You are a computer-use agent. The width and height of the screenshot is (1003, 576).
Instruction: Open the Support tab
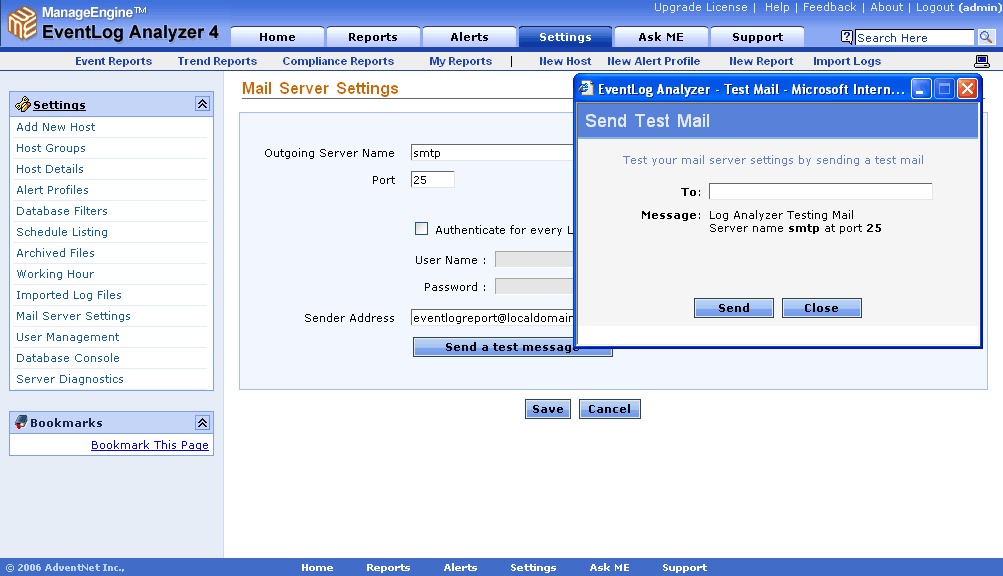(757, 37)
